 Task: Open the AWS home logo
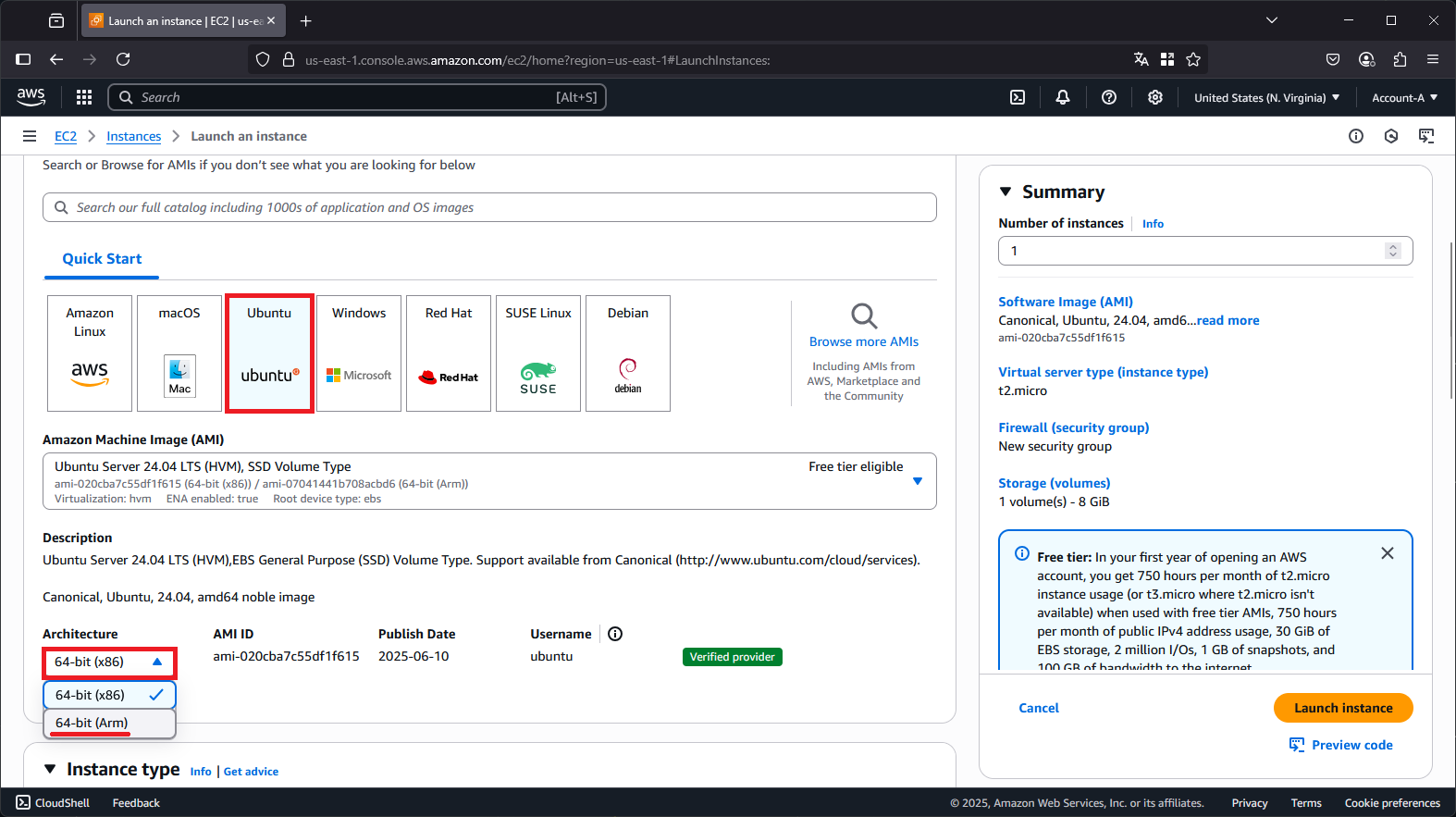(x=31, y=96)
